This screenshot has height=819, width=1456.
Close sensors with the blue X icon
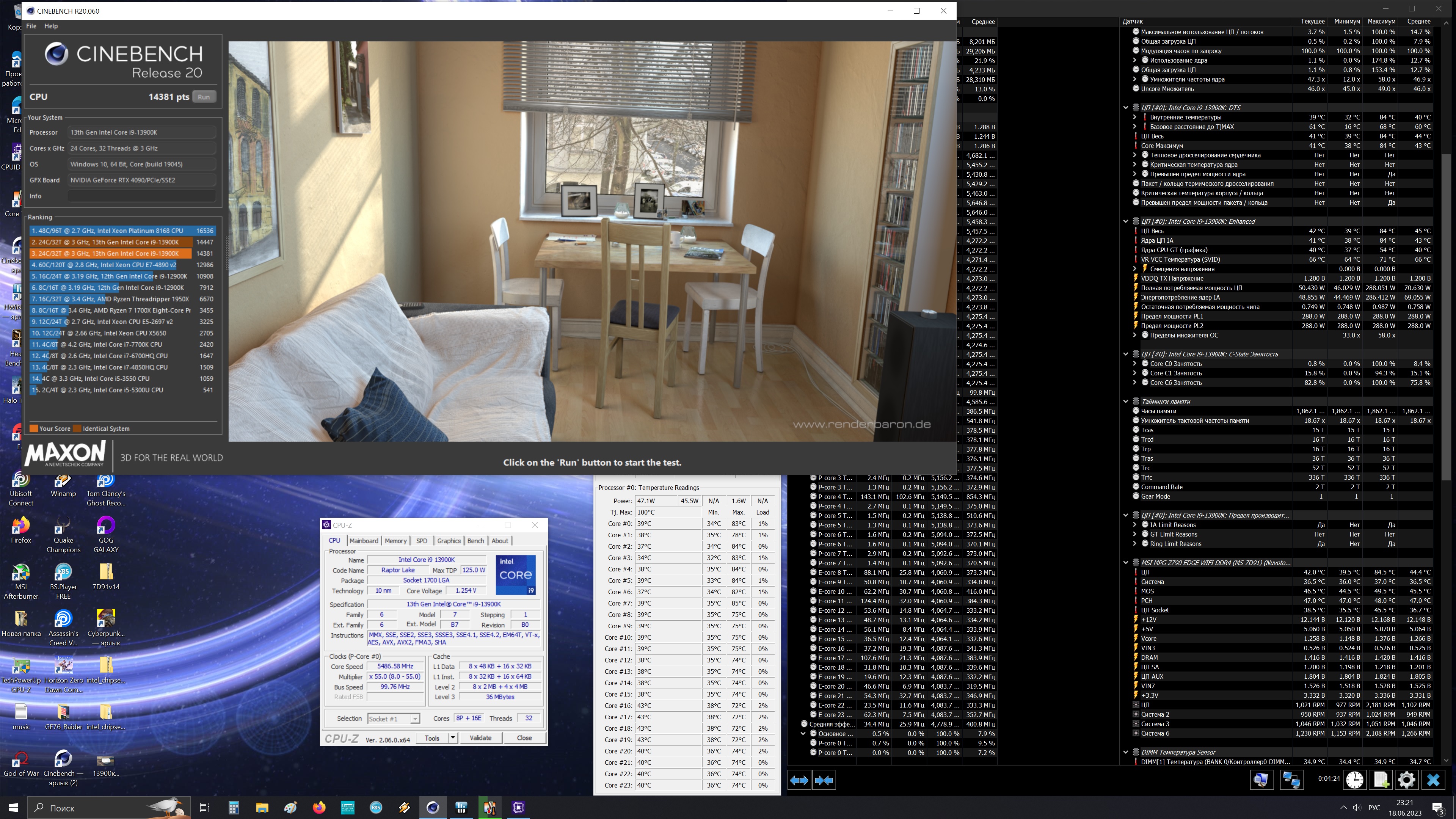tap(1433, 780)
